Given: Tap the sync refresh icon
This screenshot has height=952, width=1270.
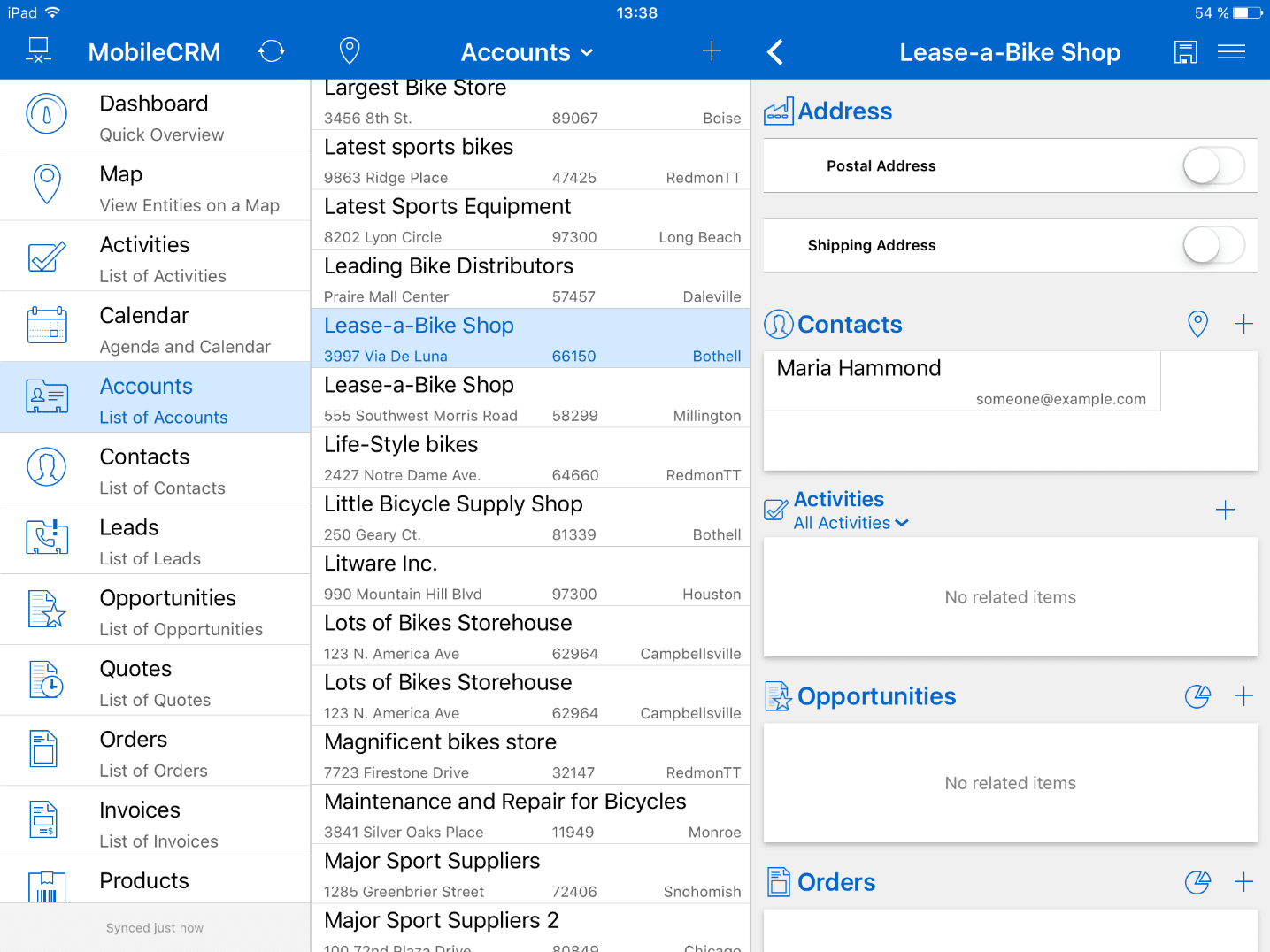Looking at the screenshot, I should pos(272,51).
